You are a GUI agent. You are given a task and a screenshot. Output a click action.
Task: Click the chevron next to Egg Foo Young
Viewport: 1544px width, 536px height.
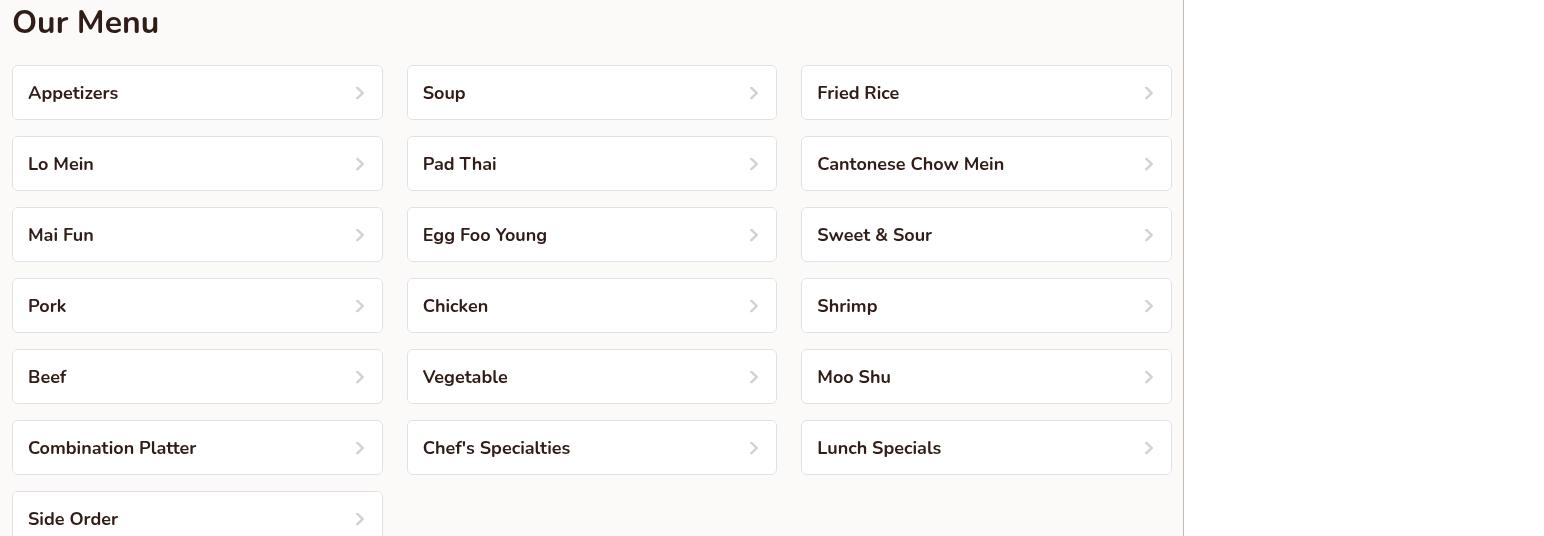754,235
